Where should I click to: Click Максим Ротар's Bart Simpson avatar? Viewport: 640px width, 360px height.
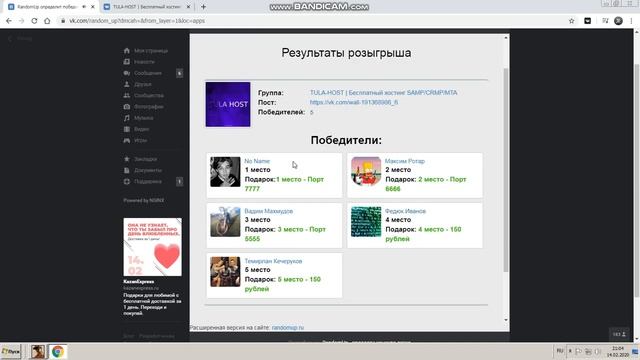point(366,172)
